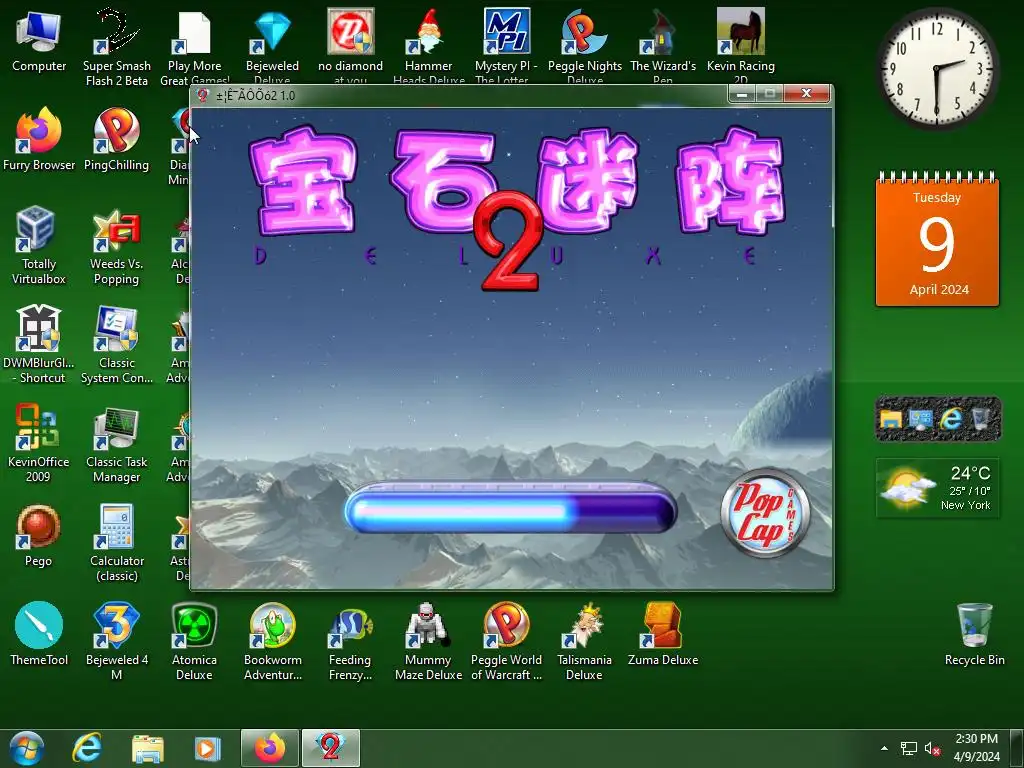
Task: Select the no diamond at you icon
Action: (350, 44)
